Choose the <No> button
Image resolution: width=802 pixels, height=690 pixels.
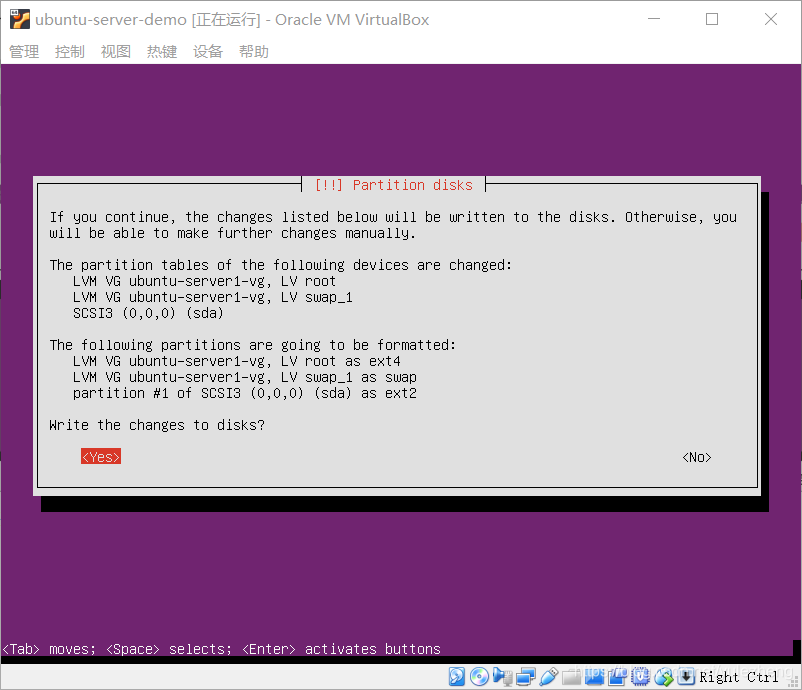[697, 457]
